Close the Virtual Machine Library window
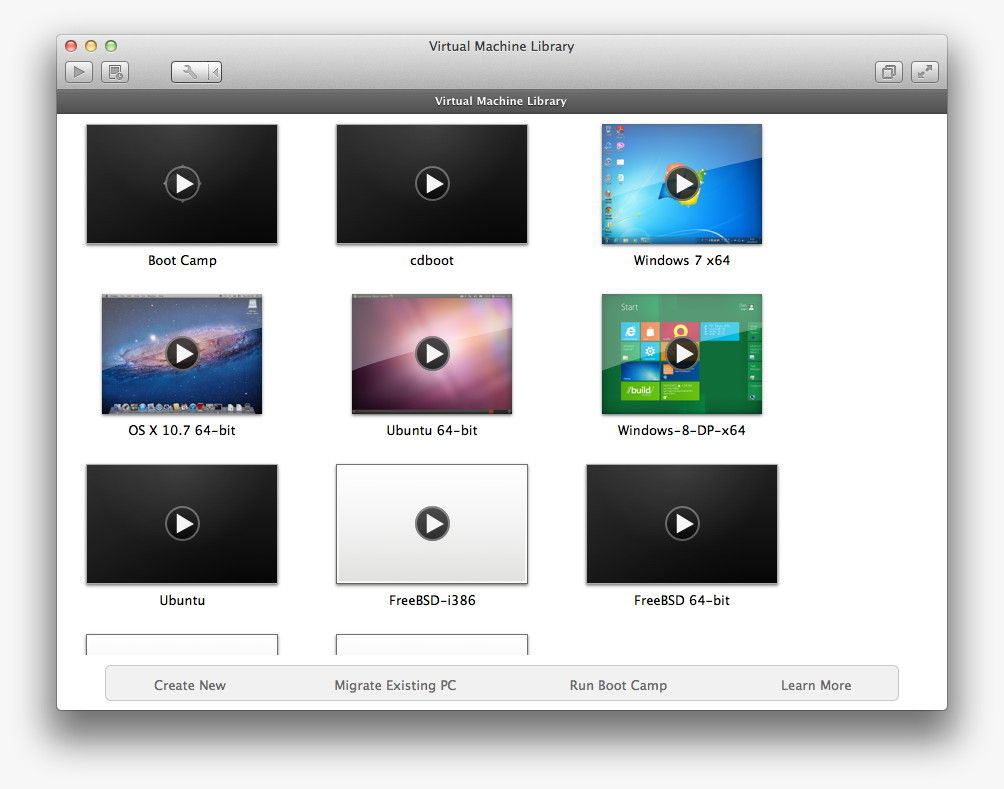 coord(71,46)
